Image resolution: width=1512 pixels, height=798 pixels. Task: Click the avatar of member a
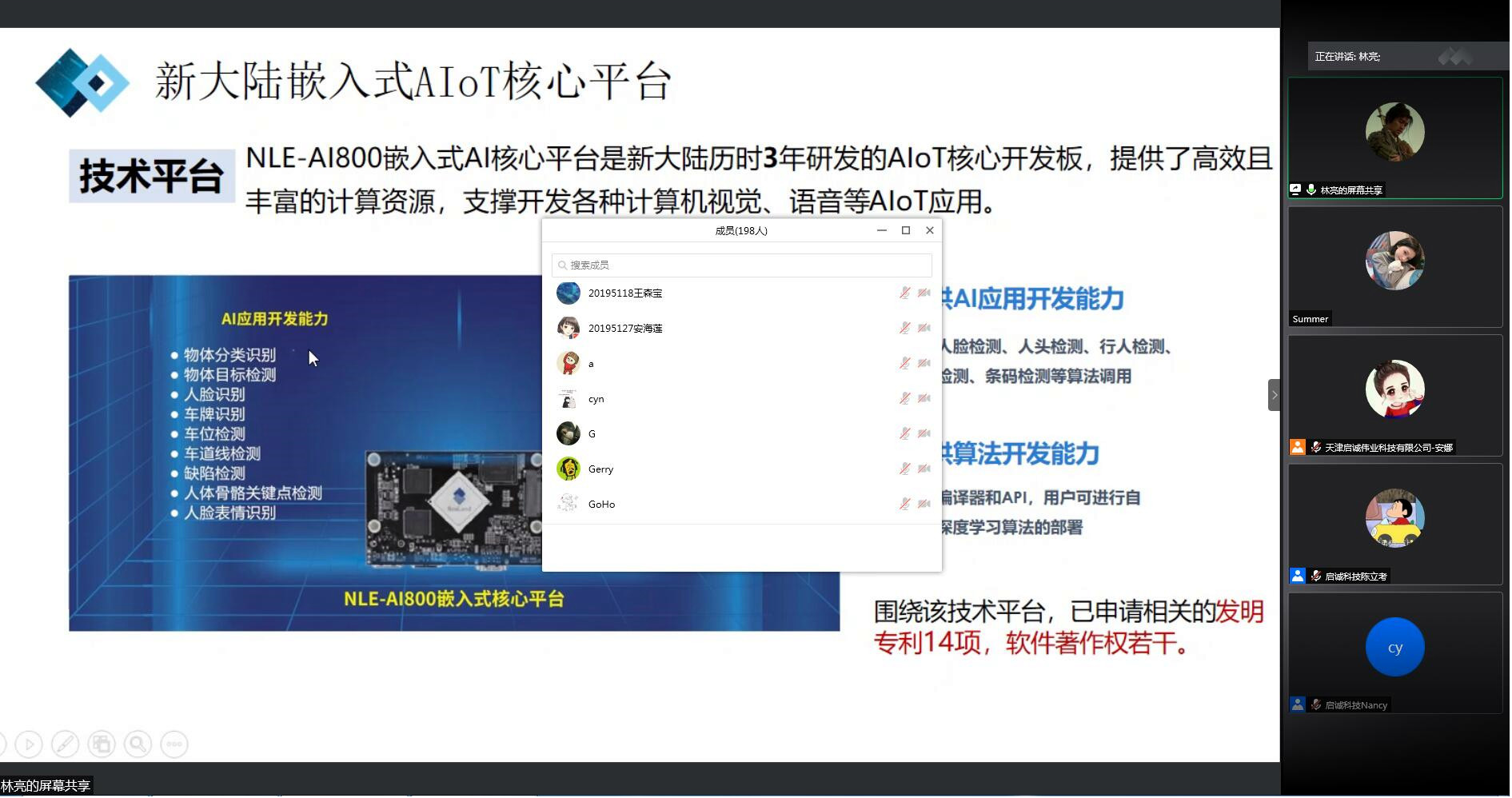click(x=568, y=364)
